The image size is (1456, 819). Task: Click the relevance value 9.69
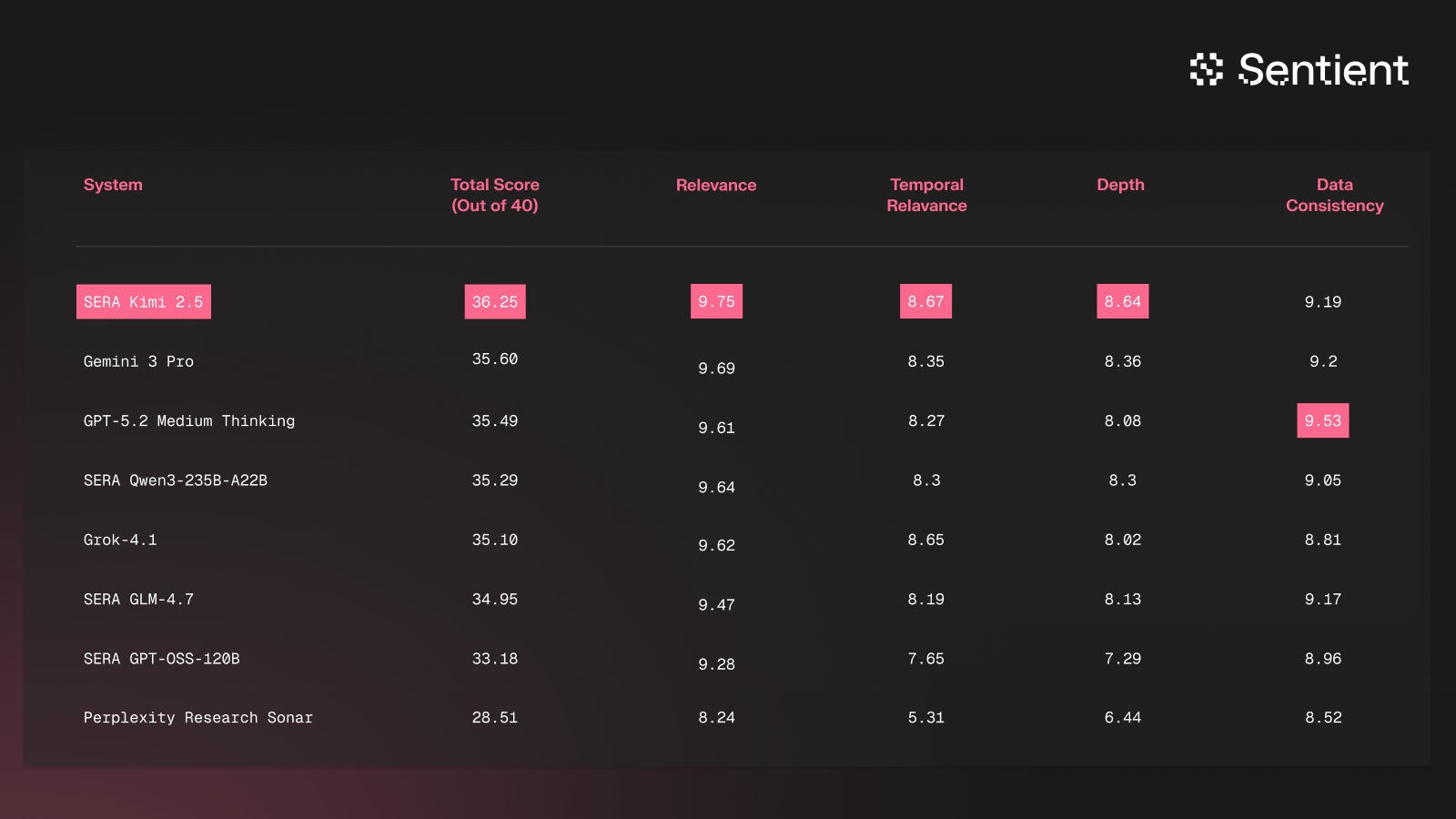[716, 369]
